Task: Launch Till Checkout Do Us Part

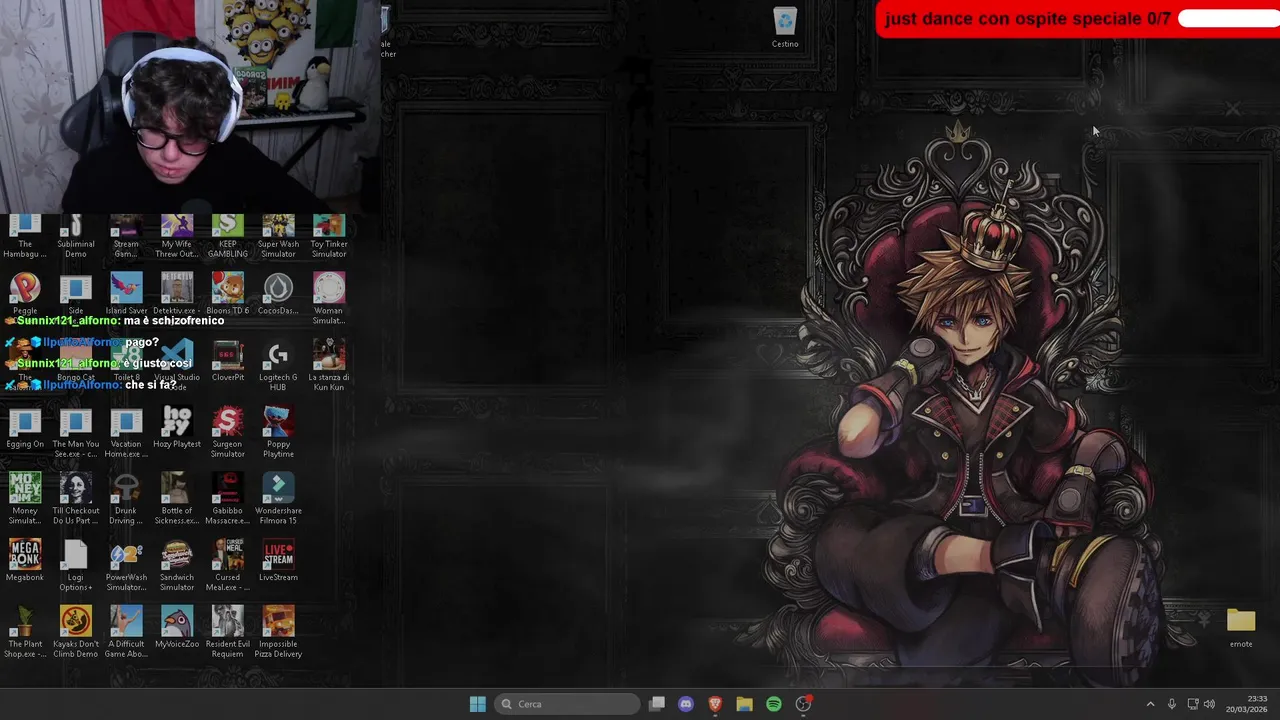Action: [76, 499]
